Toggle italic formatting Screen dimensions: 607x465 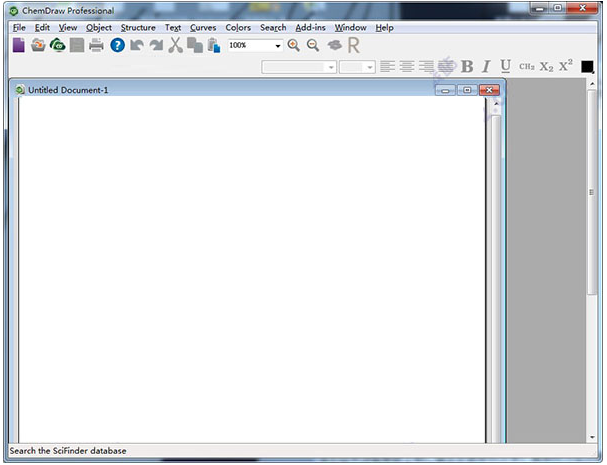point(486,67)
